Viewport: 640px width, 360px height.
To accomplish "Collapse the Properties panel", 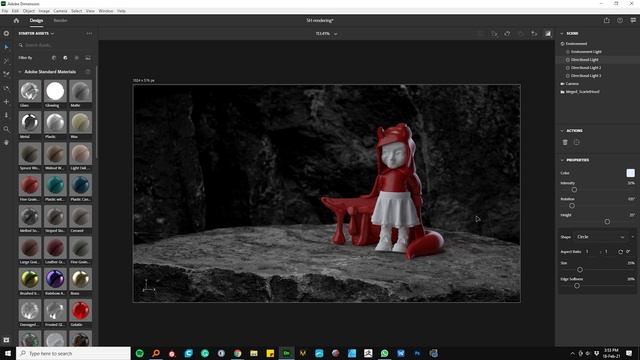I will (x=562, y=160).
